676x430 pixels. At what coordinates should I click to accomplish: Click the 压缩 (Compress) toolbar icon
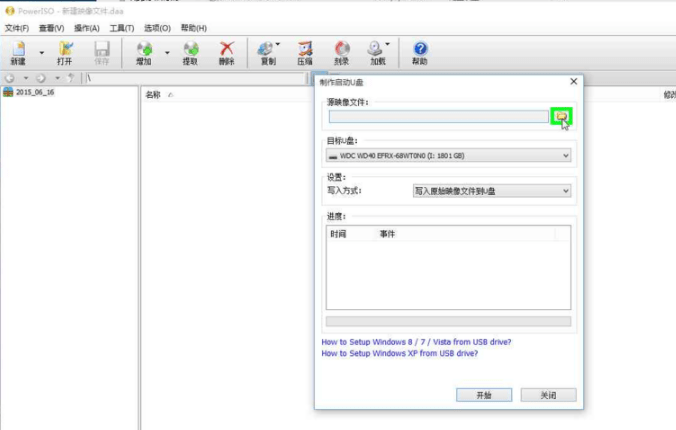(305, 53)
